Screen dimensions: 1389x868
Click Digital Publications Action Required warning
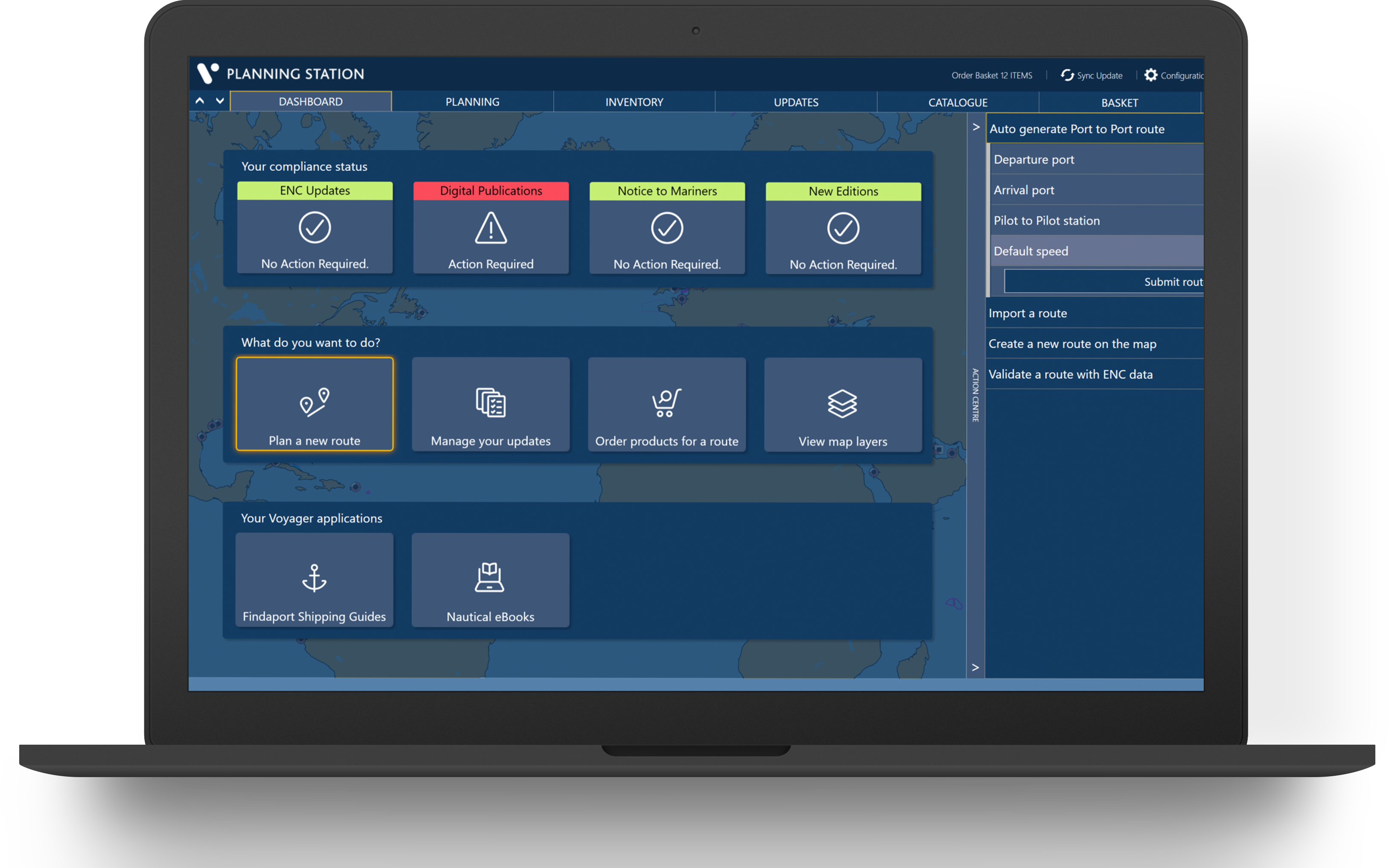click(490, 228)
